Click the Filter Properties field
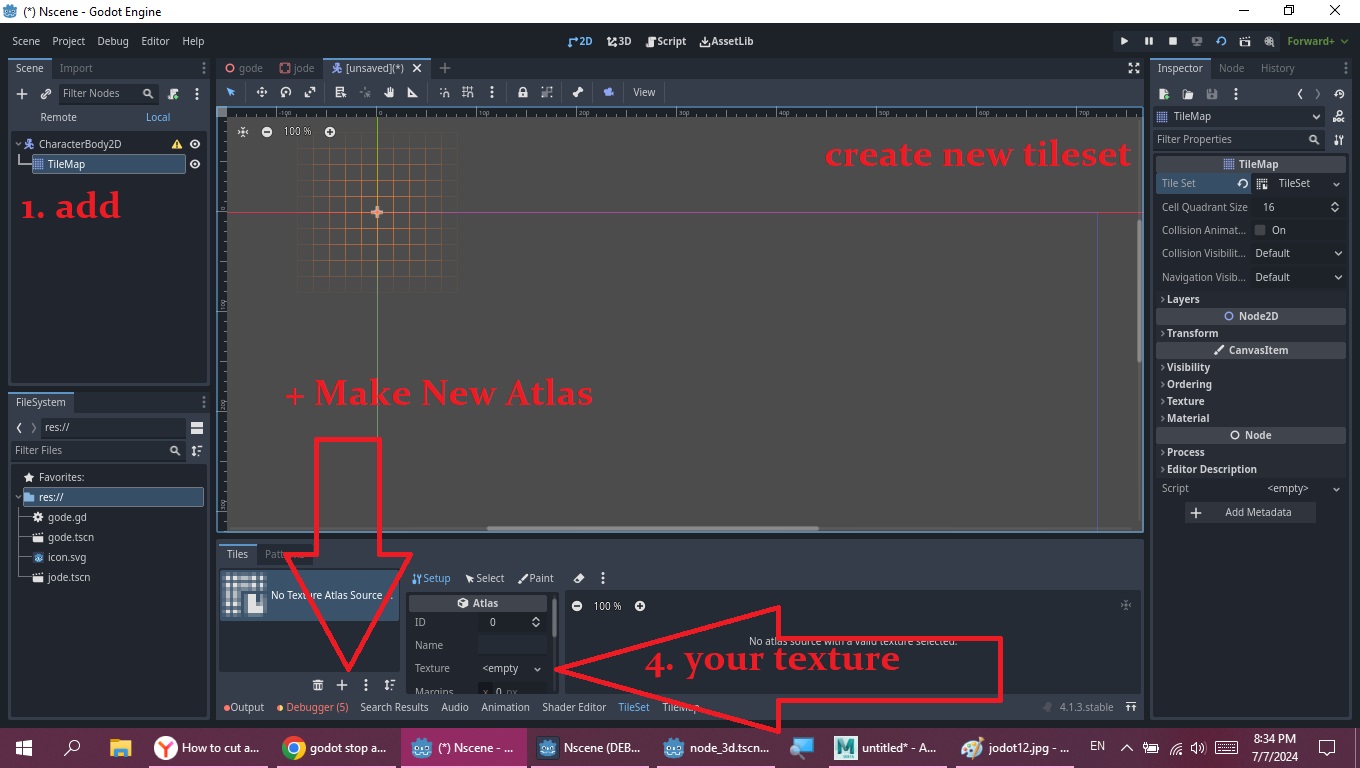 tap(1239, 140)
